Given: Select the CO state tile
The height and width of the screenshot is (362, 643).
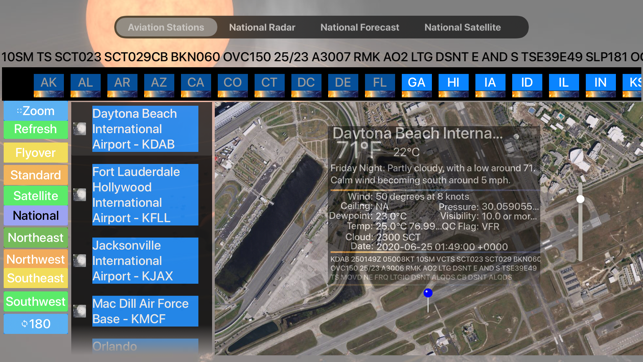Looking at the screenshot, I should [x=233, y=85].
